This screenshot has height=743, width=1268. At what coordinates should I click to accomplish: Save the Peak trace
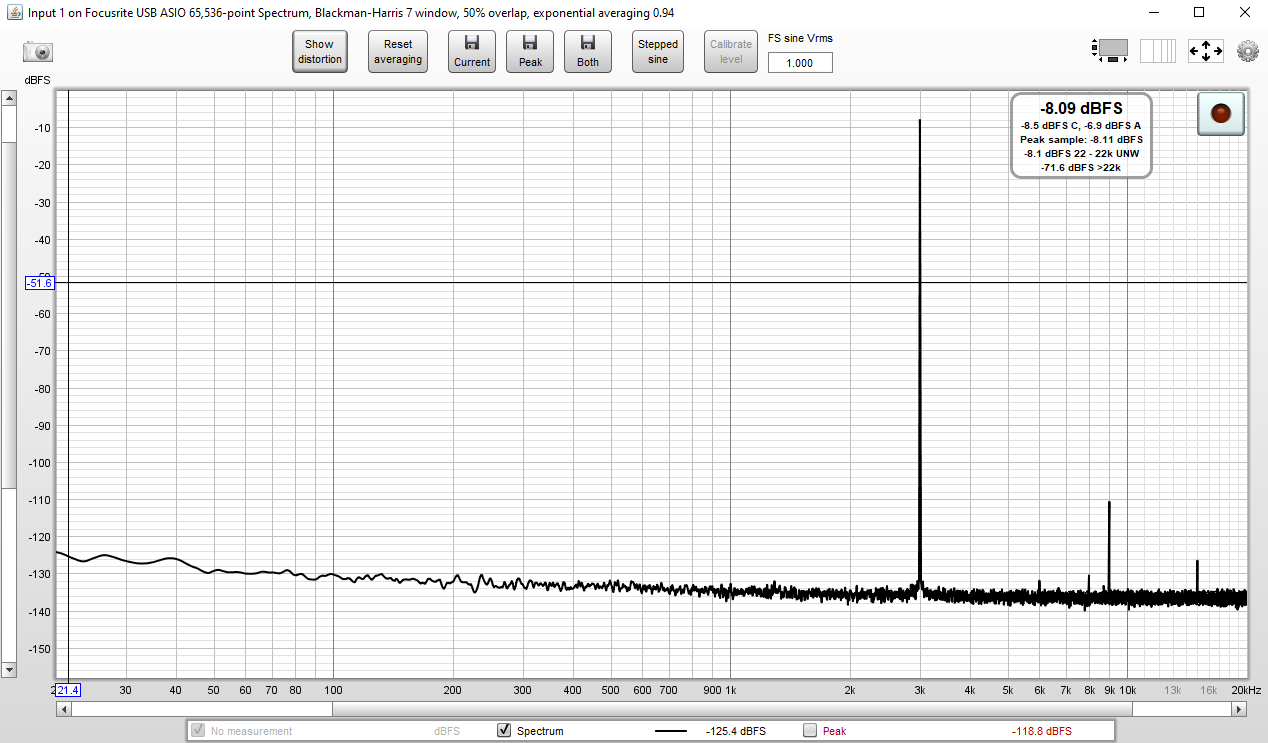click(530, 52)
